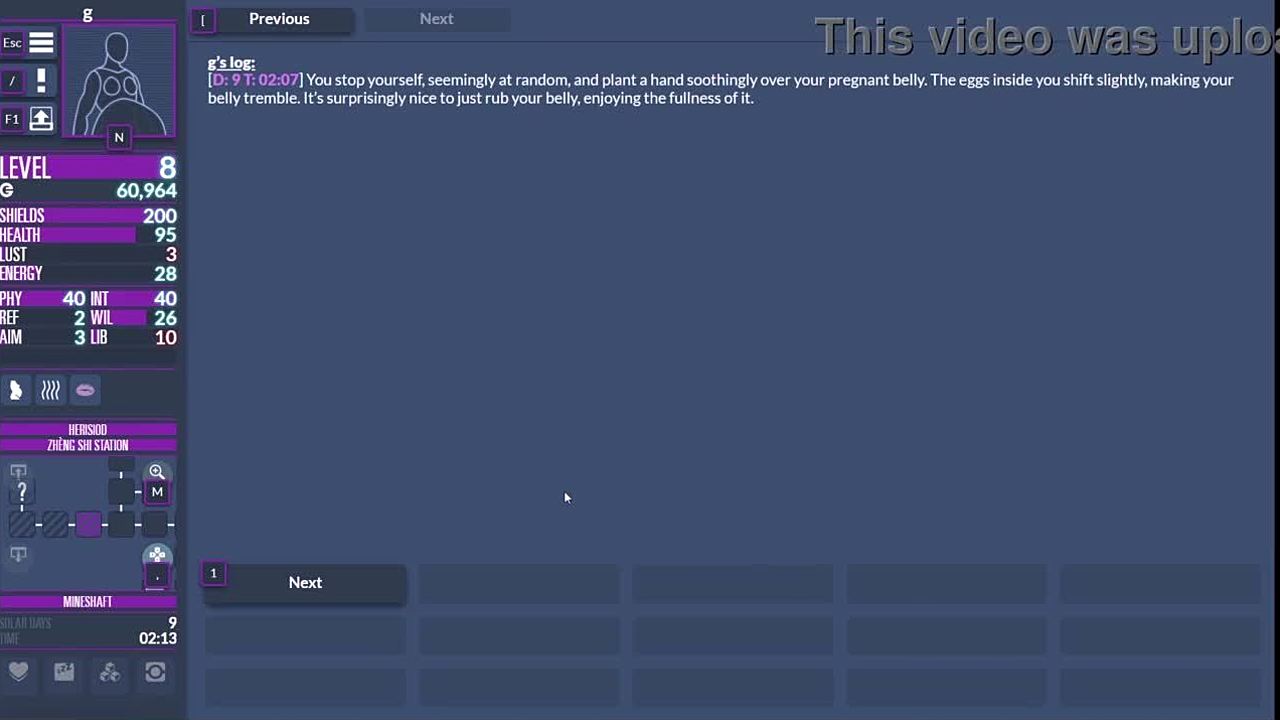
Task: Click the heart icon in bottom bar
Action: 18,673
